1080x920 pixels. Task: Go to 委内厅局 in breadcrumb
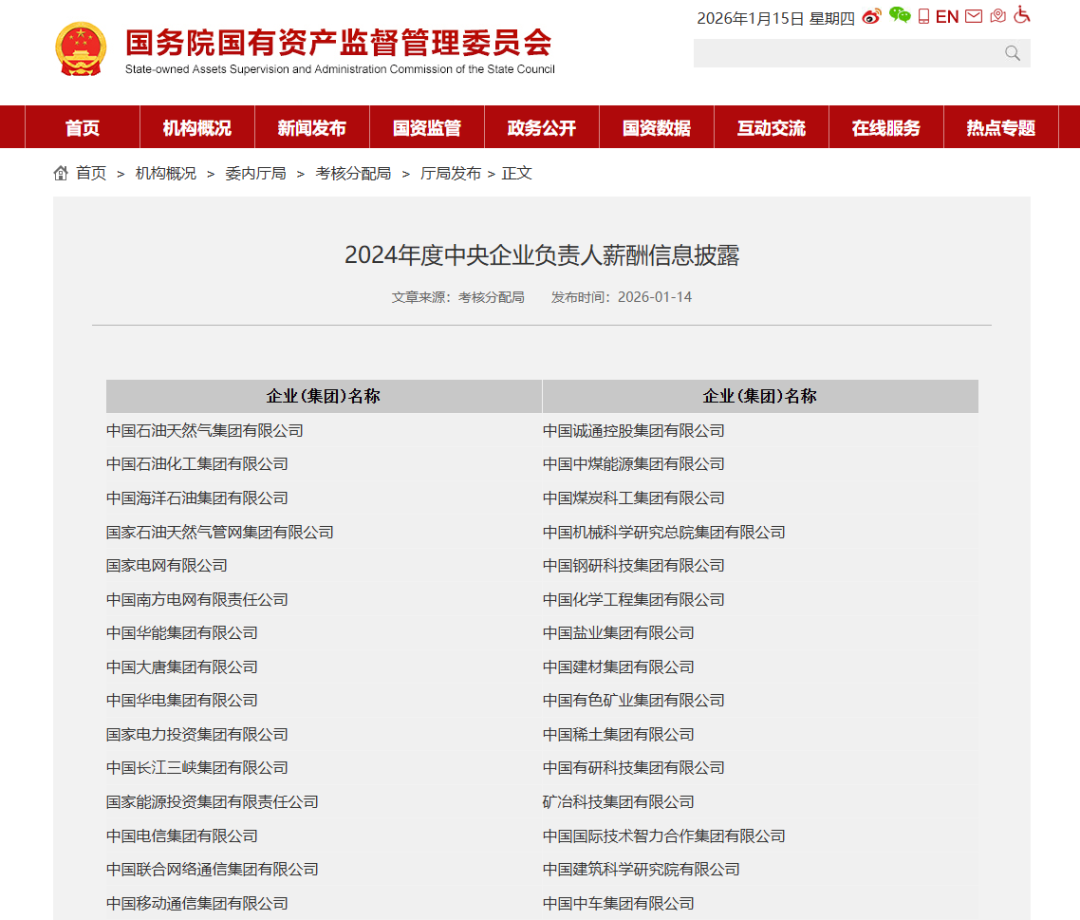click(x=256, y=174)
